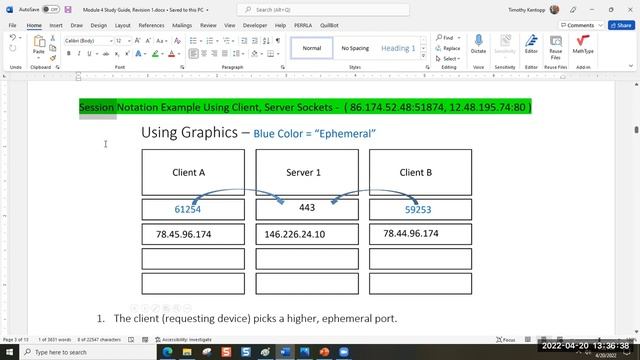Click Increase Indent icon
The image size is (640, 360).
pos(255,40)
